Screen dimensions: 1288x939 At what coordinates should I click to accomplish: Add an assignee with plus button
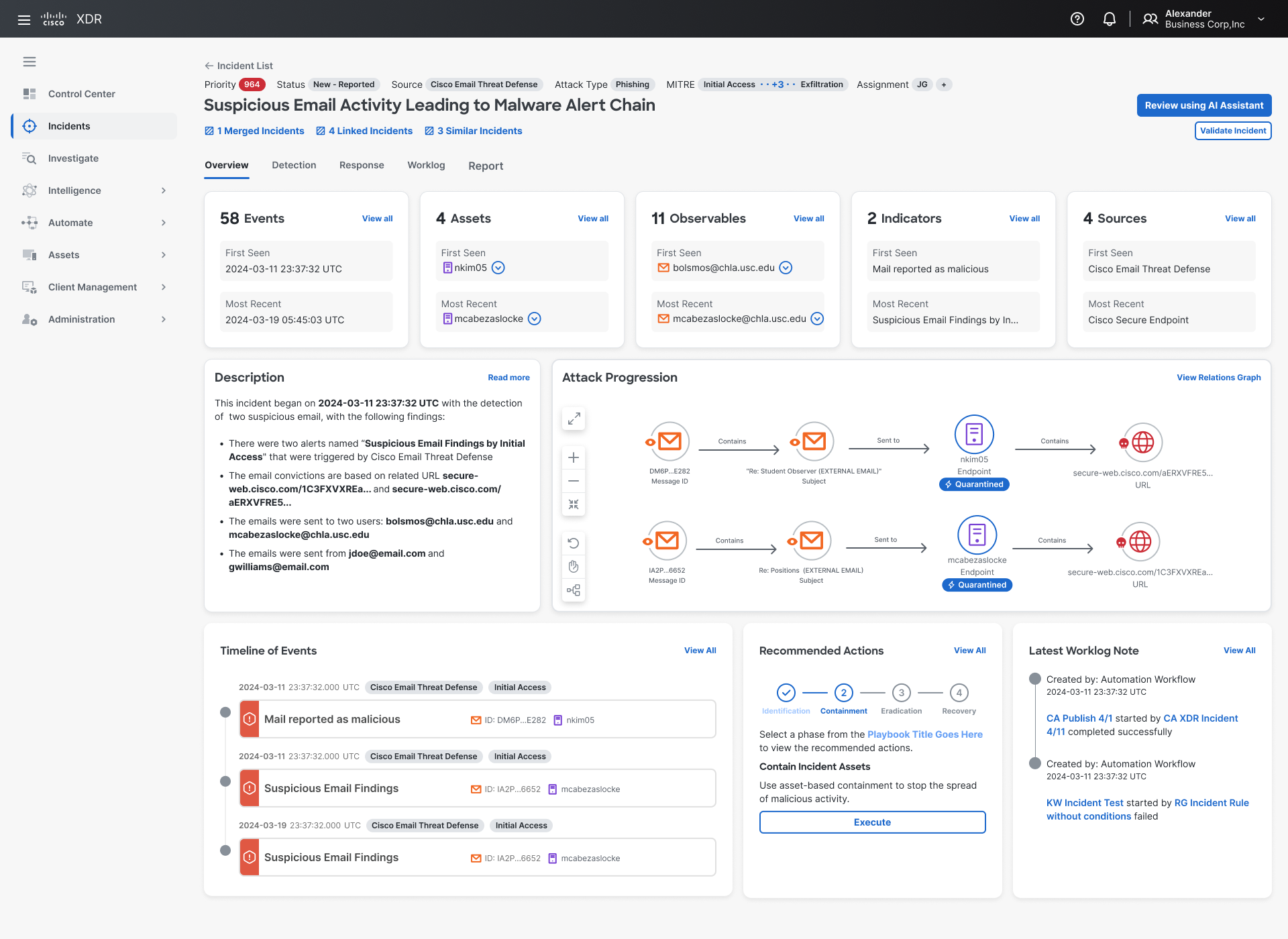coord(944,85)
